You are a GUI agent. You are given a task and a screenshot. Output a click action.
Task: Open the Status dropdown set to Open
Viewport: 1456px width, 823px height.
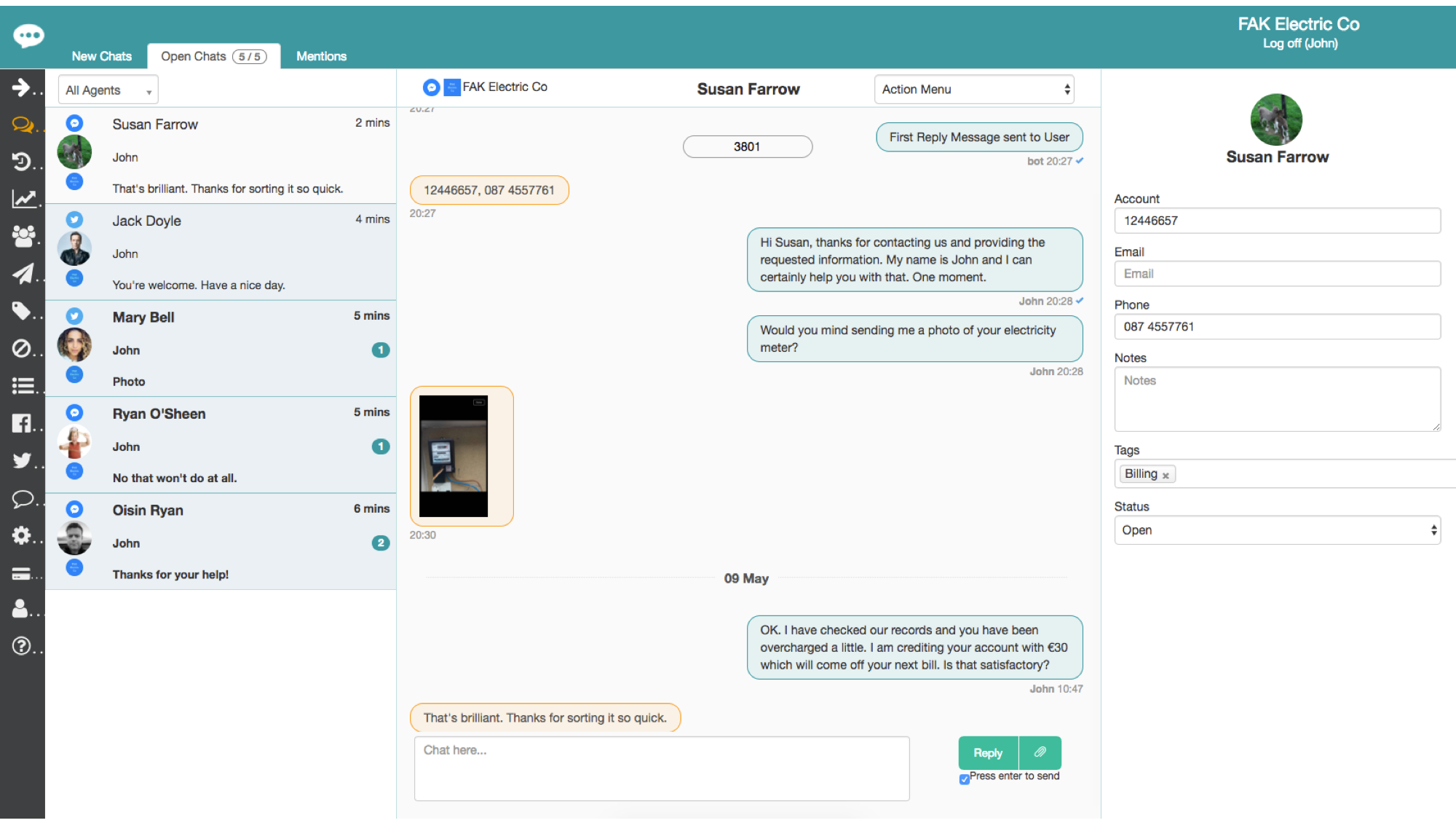[x=1278, y=530]
